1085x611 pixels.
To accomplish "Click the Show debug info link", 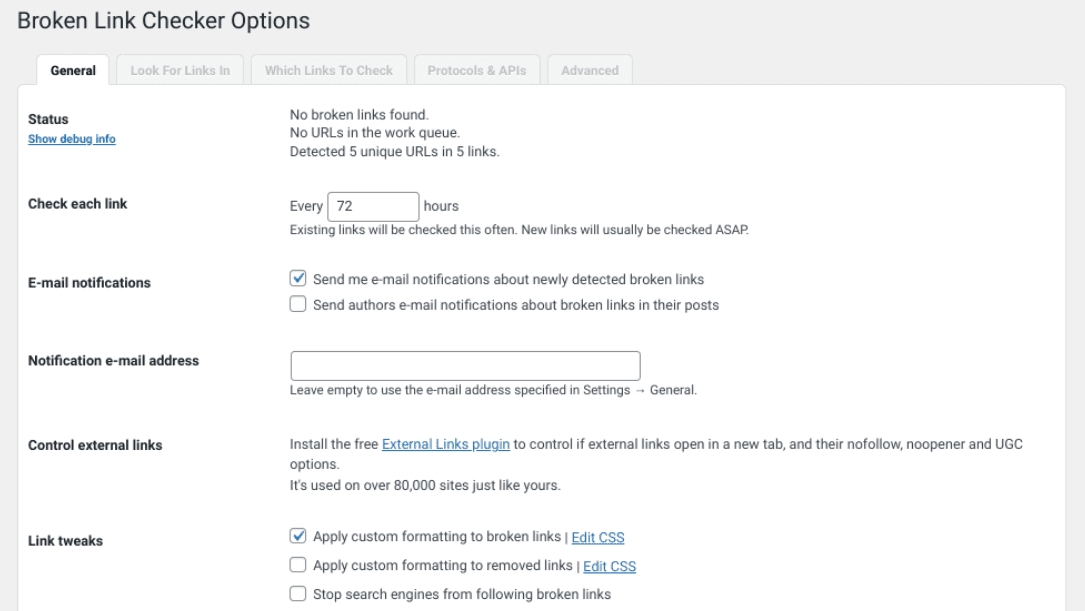I will pyautogui.click(x=71, y=139).
